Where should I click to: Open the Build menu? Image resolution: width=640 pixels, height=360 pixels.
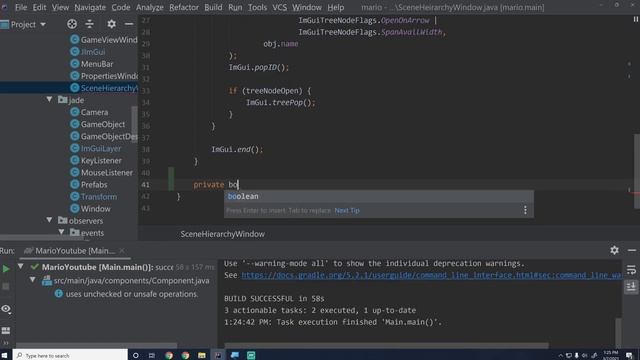(213, 7)
